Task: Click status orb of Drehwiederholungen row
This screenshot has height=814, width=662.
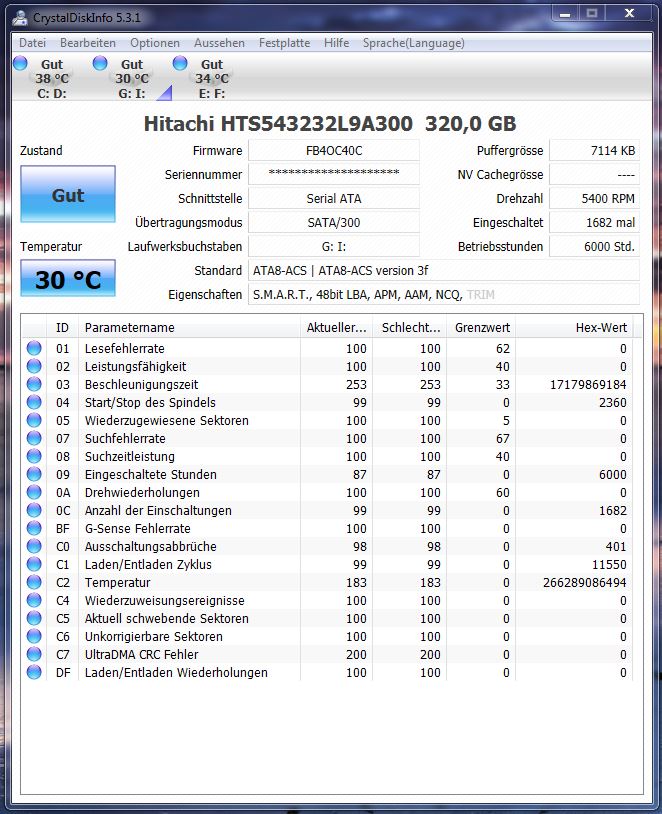Action: [34, 492]
